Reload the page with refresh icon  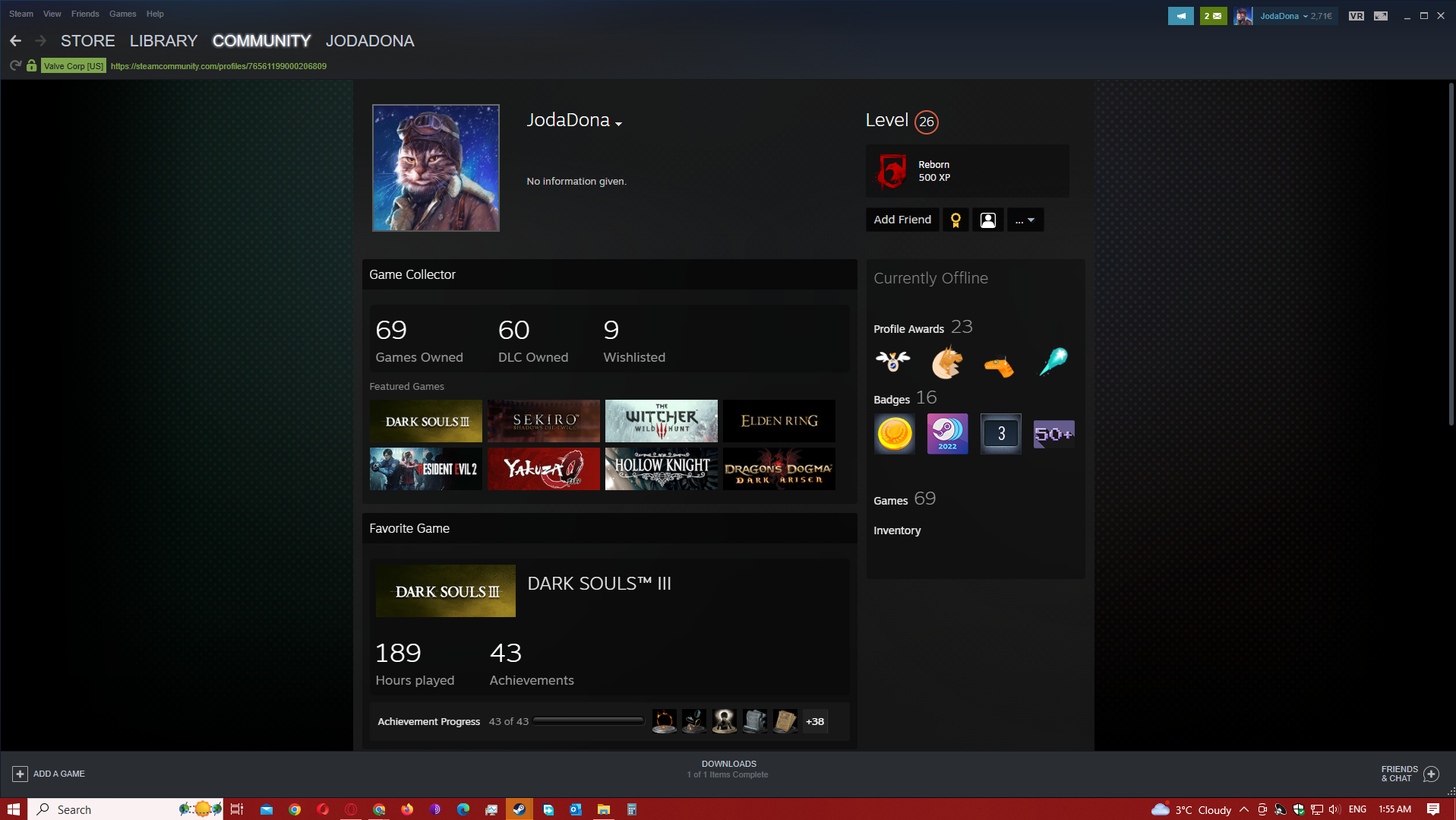(x=15, y=66)
